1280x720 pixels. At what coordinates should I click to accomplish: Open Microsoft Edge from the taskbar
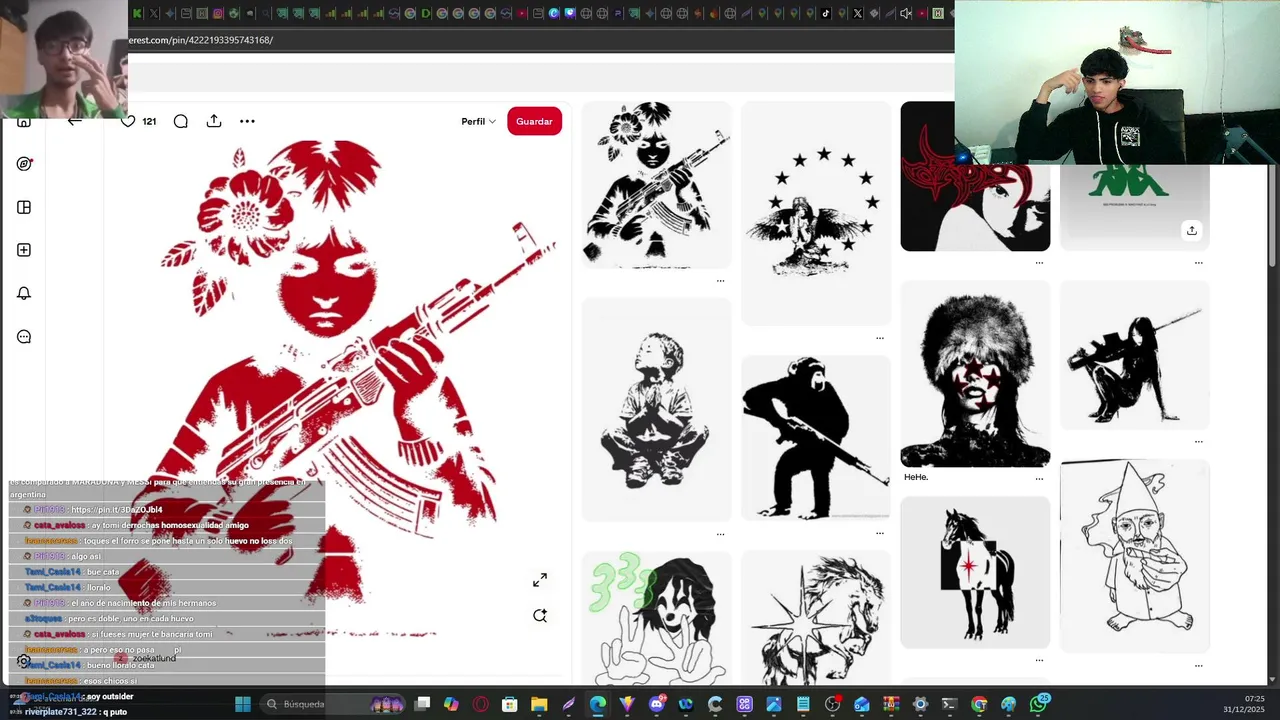(598, 704)
